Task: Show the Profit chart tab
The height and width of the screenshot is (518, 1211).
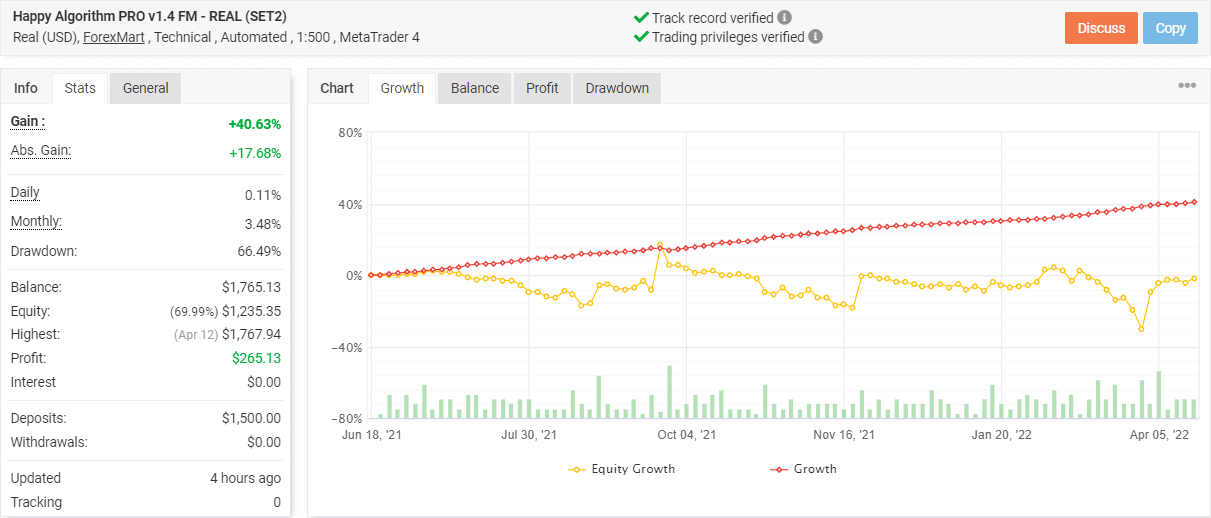Action: pos(542,88)
